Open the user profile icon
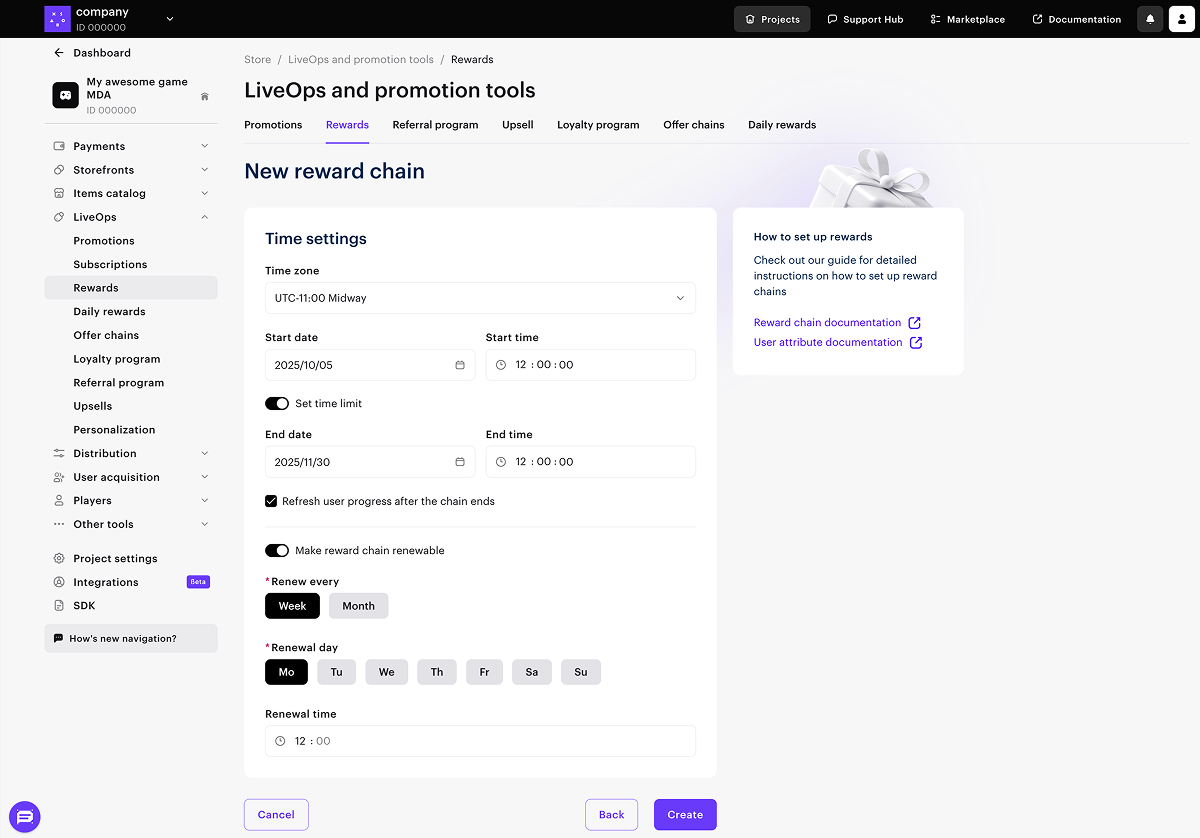This screenshot has height=838, width=1200. 1181,19
